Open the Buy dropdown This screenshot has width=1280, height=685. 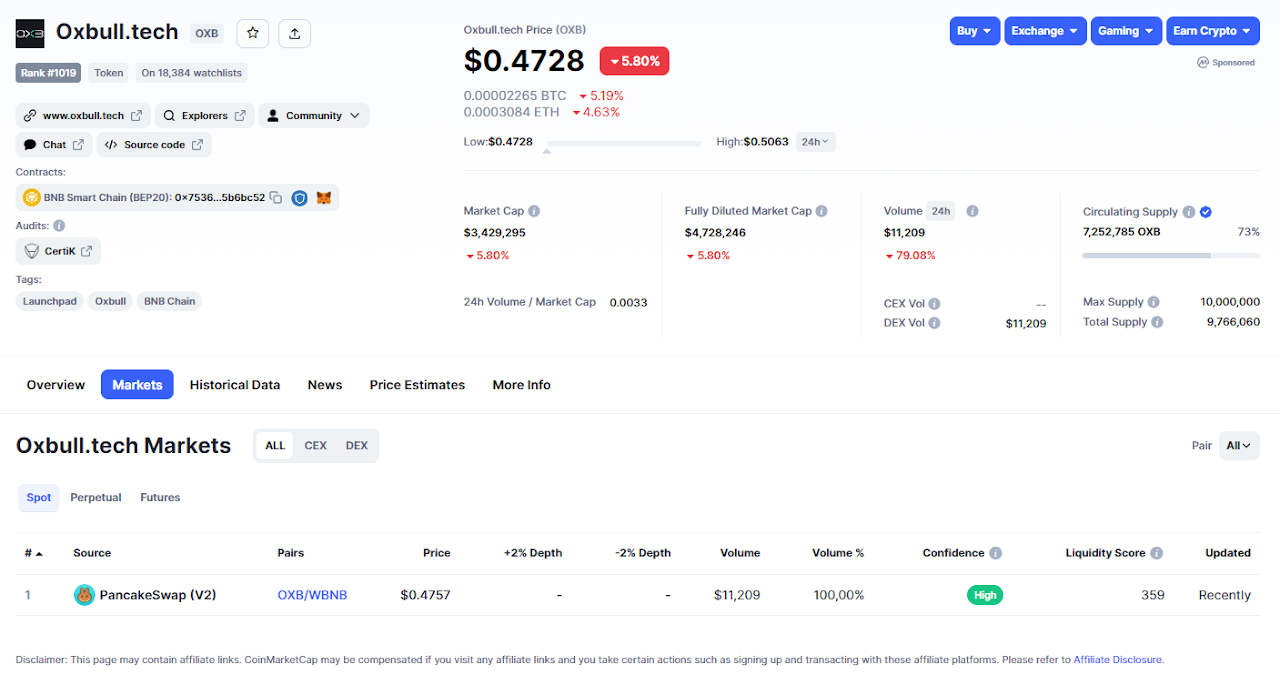(x=975, y=31)
